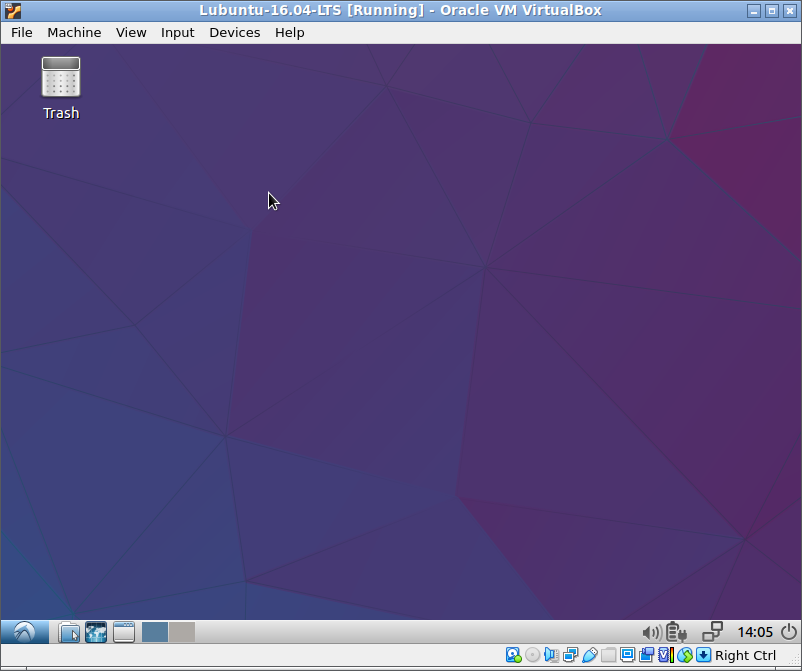802x671 pixels.
Task: Check the battery status tray icon
Action: tap(676, 632)
